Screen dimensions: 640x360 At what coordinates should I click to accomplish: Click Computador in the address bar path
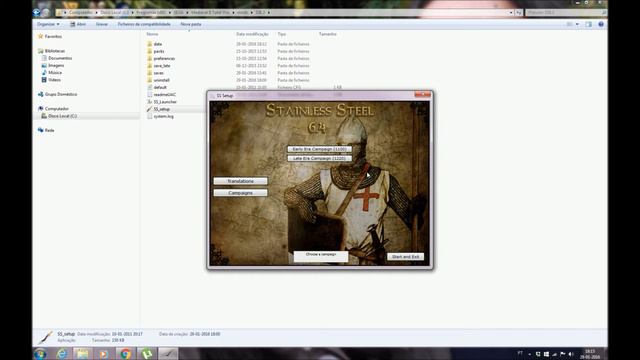point(80,13)
